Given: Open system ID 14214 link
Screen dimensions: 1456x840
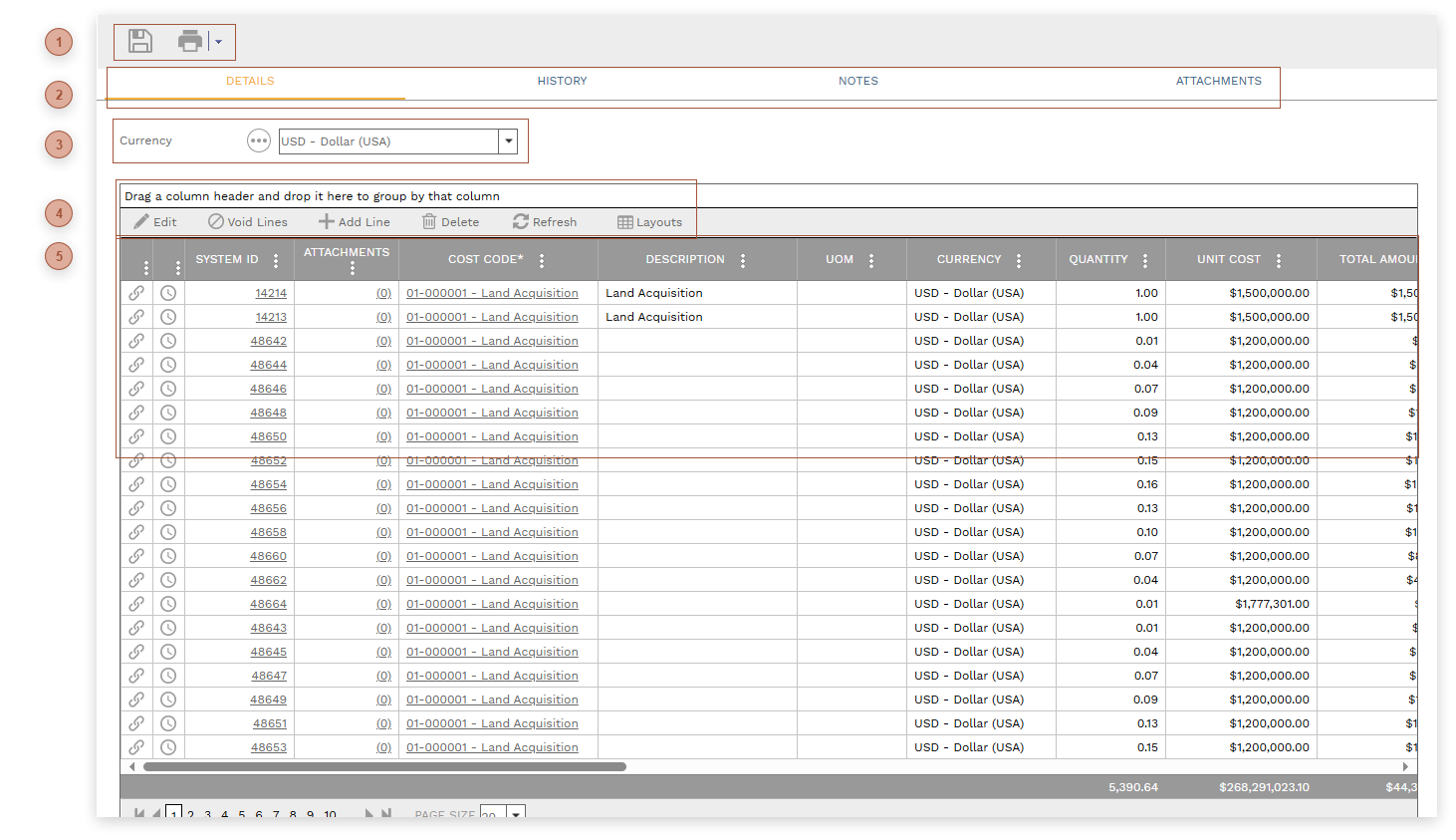Looking at the screenshot, I should pyautogui.click(x=271, y=293).
